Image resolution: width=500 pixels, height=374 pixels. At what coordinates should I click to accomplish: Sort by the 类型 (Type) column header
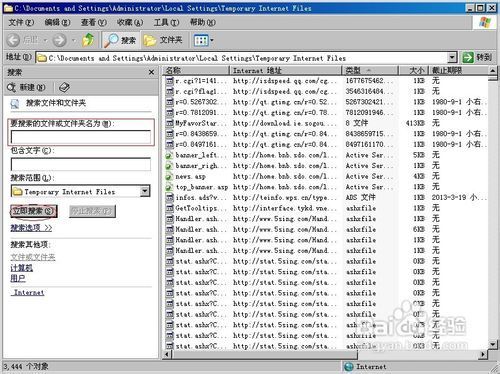370,70
